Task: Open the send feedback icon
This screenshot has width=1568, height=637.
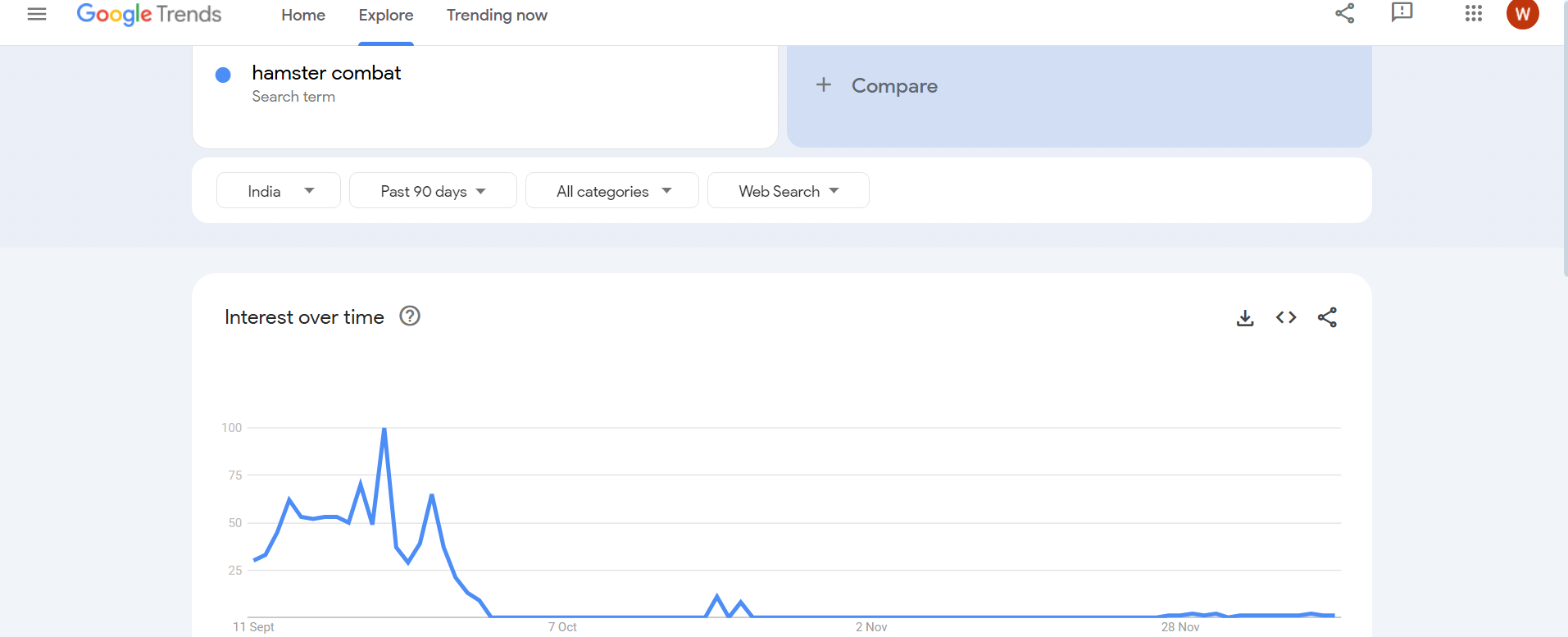Action: (x=1402, y=13)
